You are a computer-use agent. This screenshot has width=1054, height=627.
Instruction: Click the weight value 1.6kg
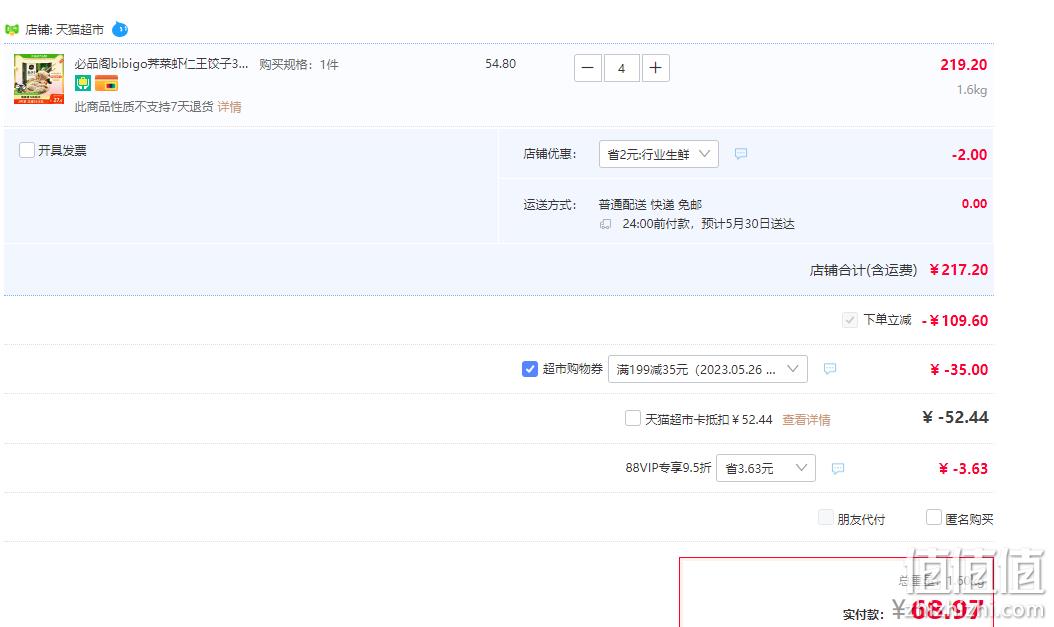(x=972, y=90)
